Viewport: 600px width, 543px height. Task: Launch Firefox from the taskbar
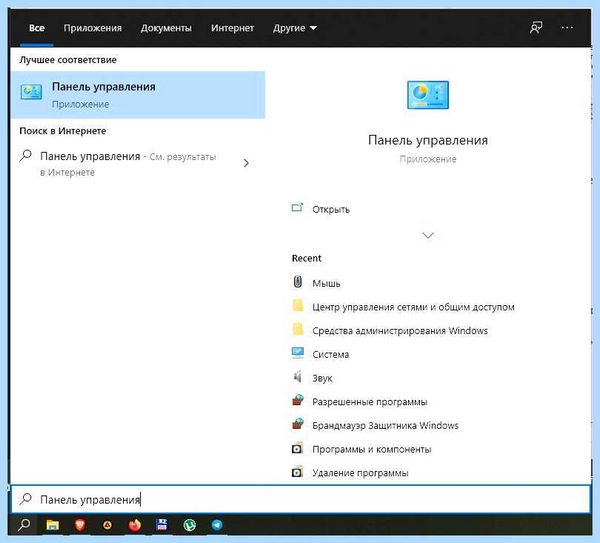tap(134, 525)
